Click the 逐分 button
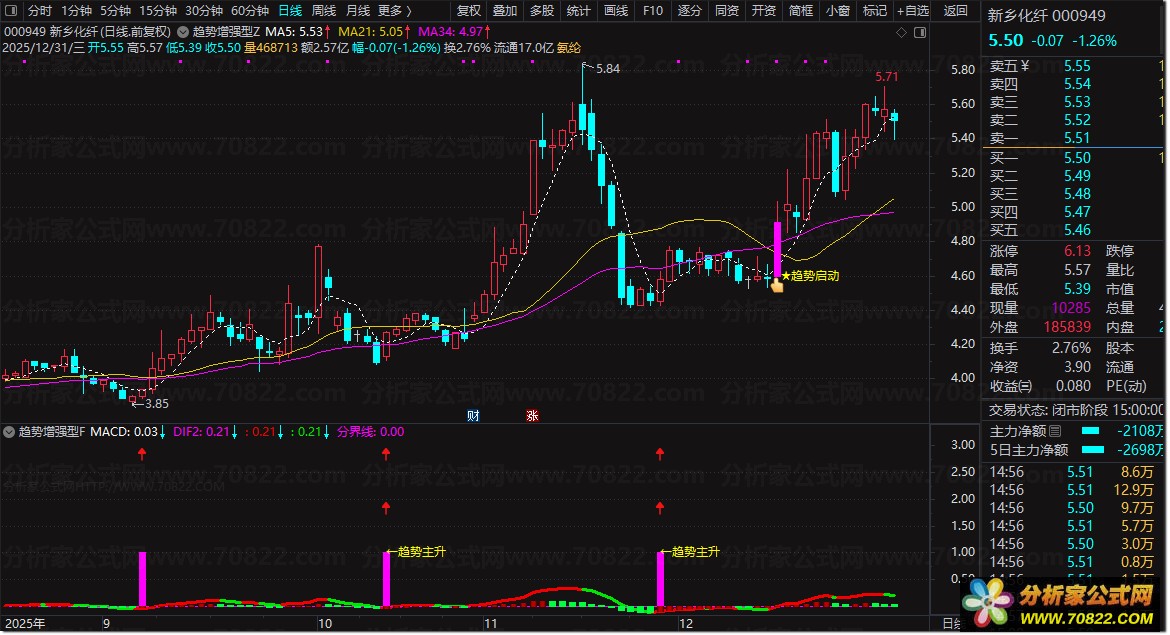Viewport: 1170px width, 635px height. (689, 10)
